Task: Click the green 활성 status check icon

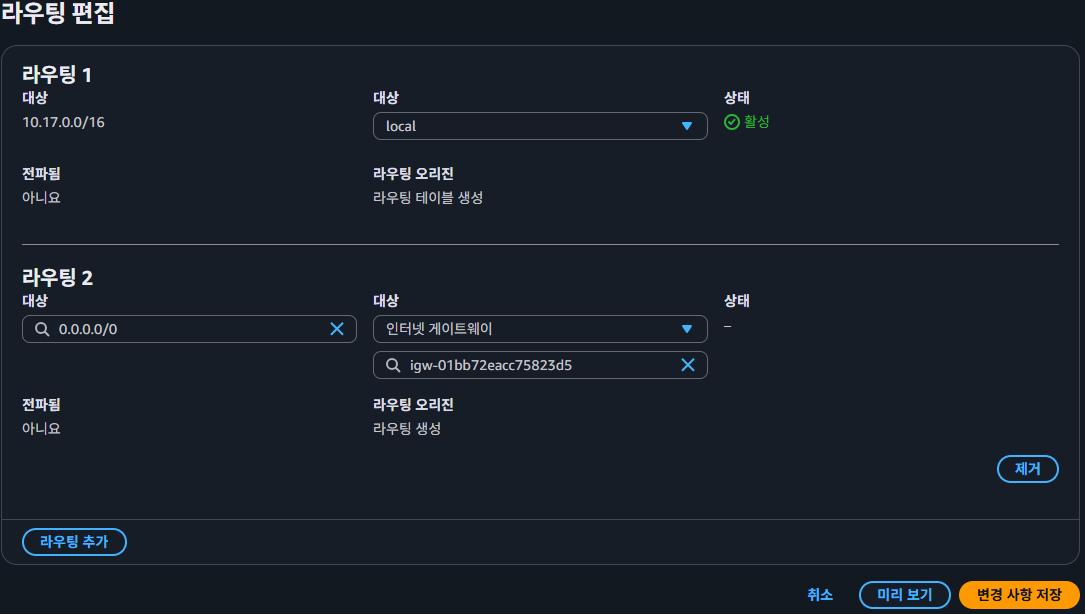Action: point(732,122)
